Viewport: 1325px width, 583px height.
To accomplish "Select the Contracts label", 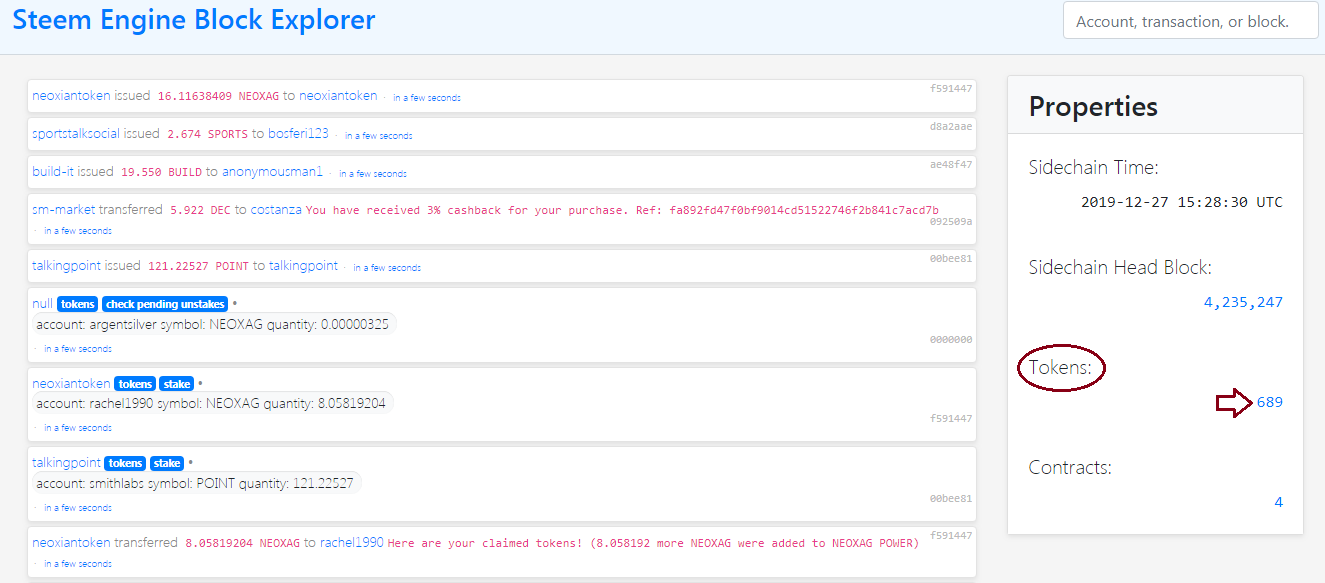I will (1070, 467).
